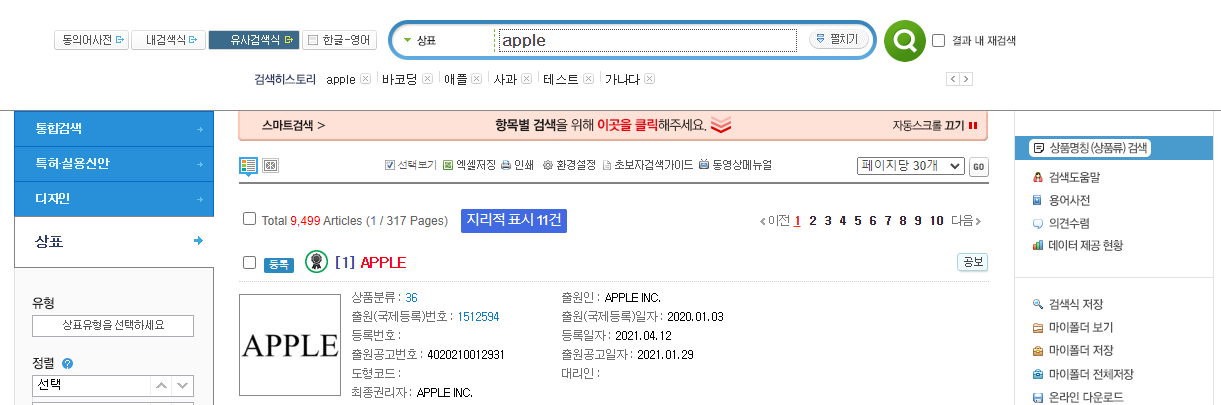Image resolution: width=1221 pixels, height=405 pixels.
Task: Expand the 특허·실용신안 sidebar menu
Action: (x=114, y=163)
